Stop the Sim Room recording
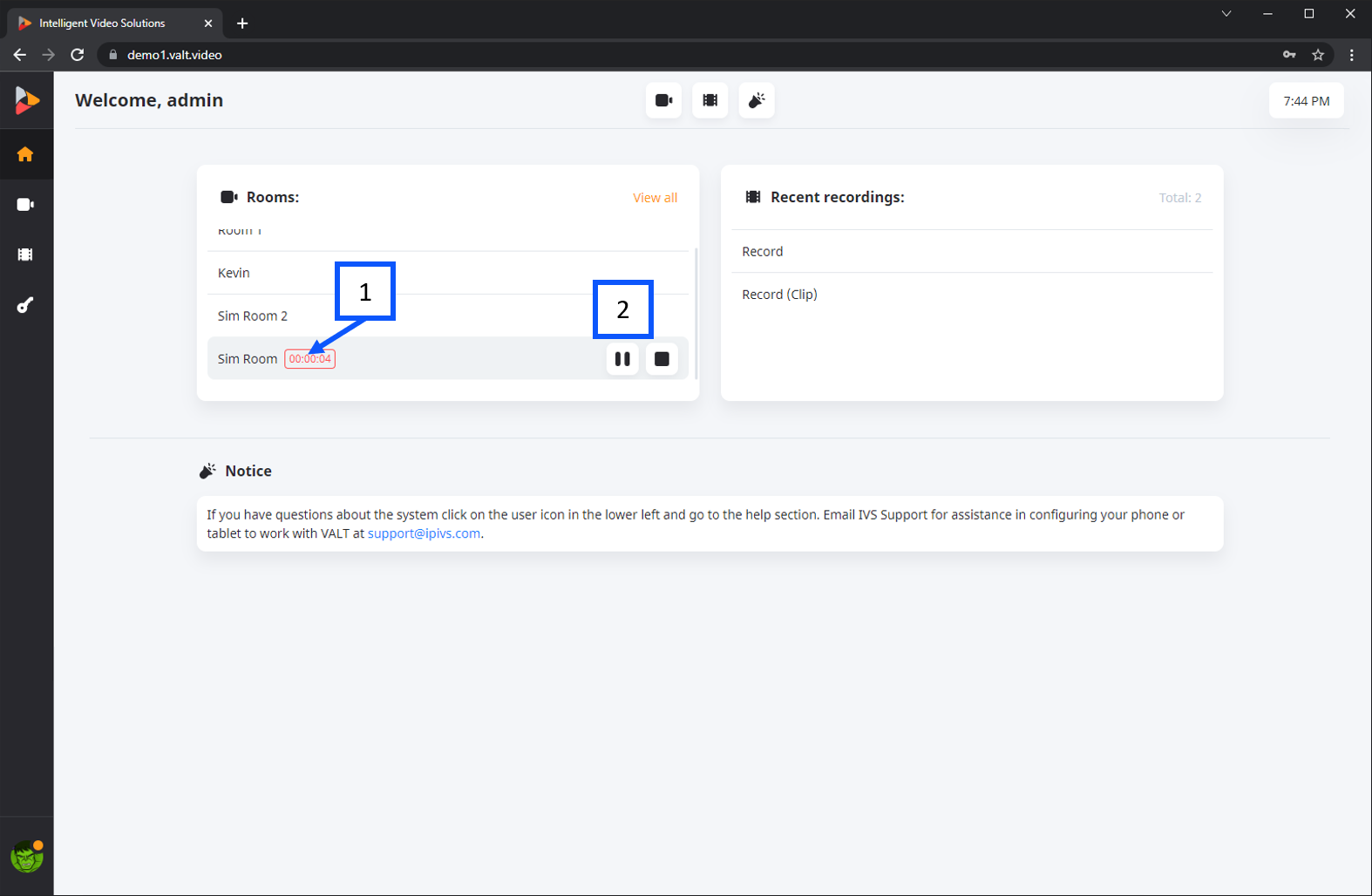The height and width of the screenshot is (896, 1372). (x=662, y=359)
